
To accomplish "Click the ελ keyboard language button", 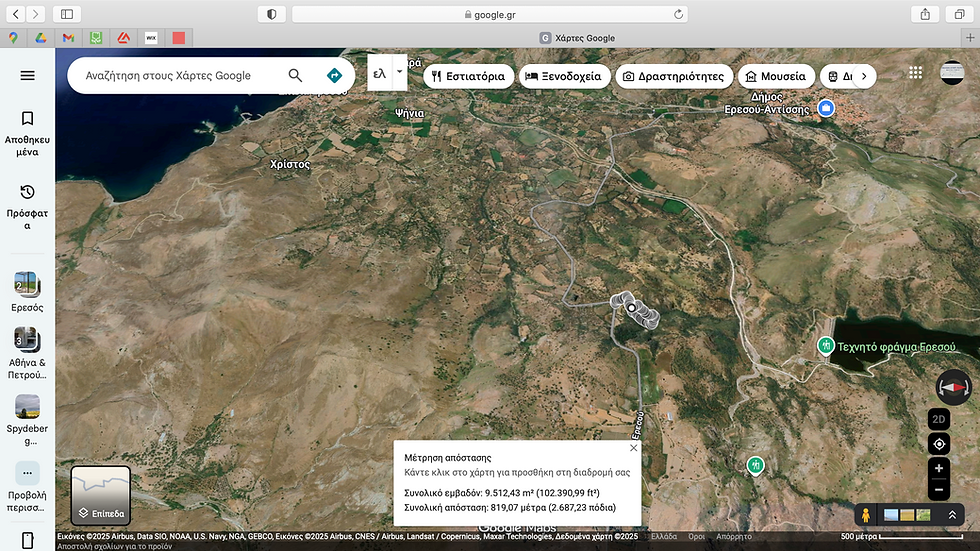I will pyautogui.click(x=379, y=74).
